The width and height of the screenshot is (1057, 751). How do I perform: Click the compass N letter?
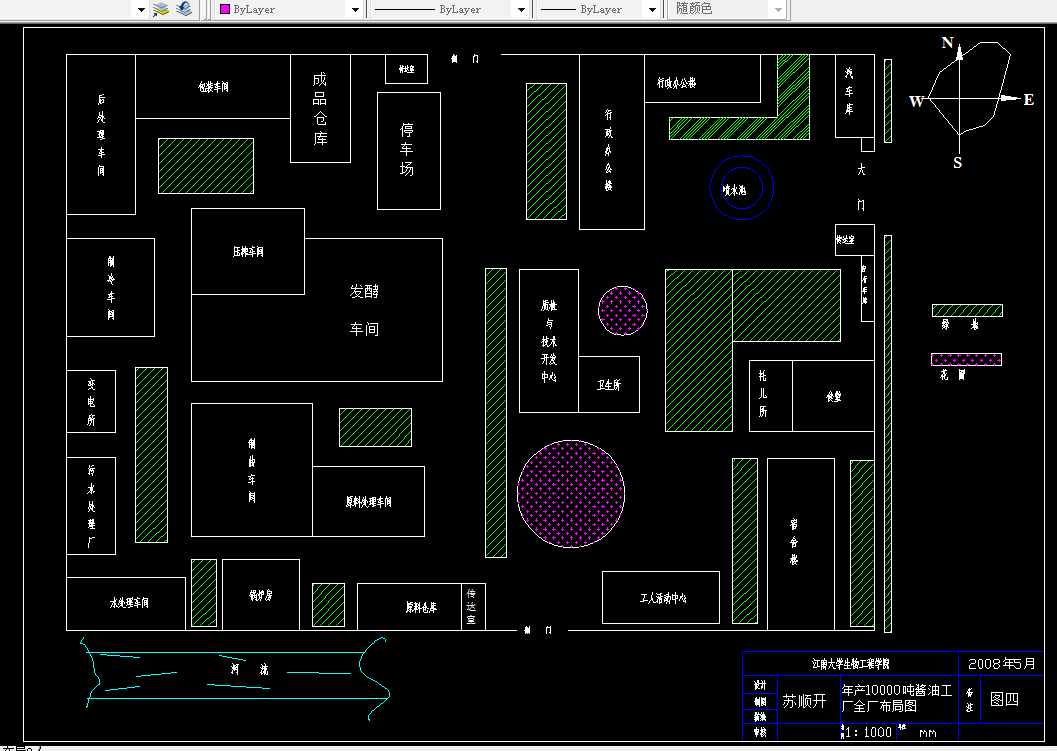(x=947, y=43)
